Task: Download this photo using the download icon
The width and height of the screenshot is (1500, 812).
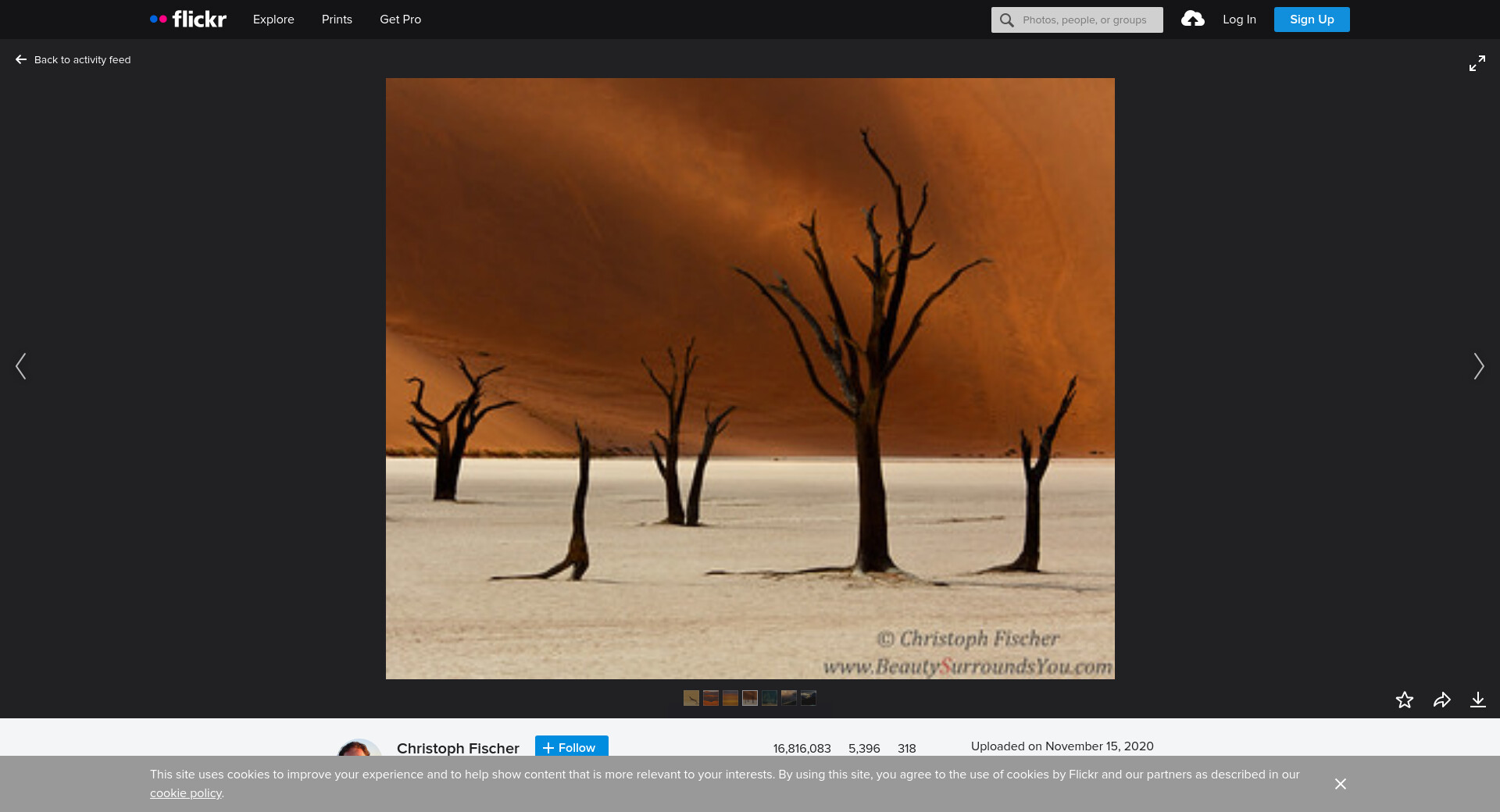Action: (1477, 700)
